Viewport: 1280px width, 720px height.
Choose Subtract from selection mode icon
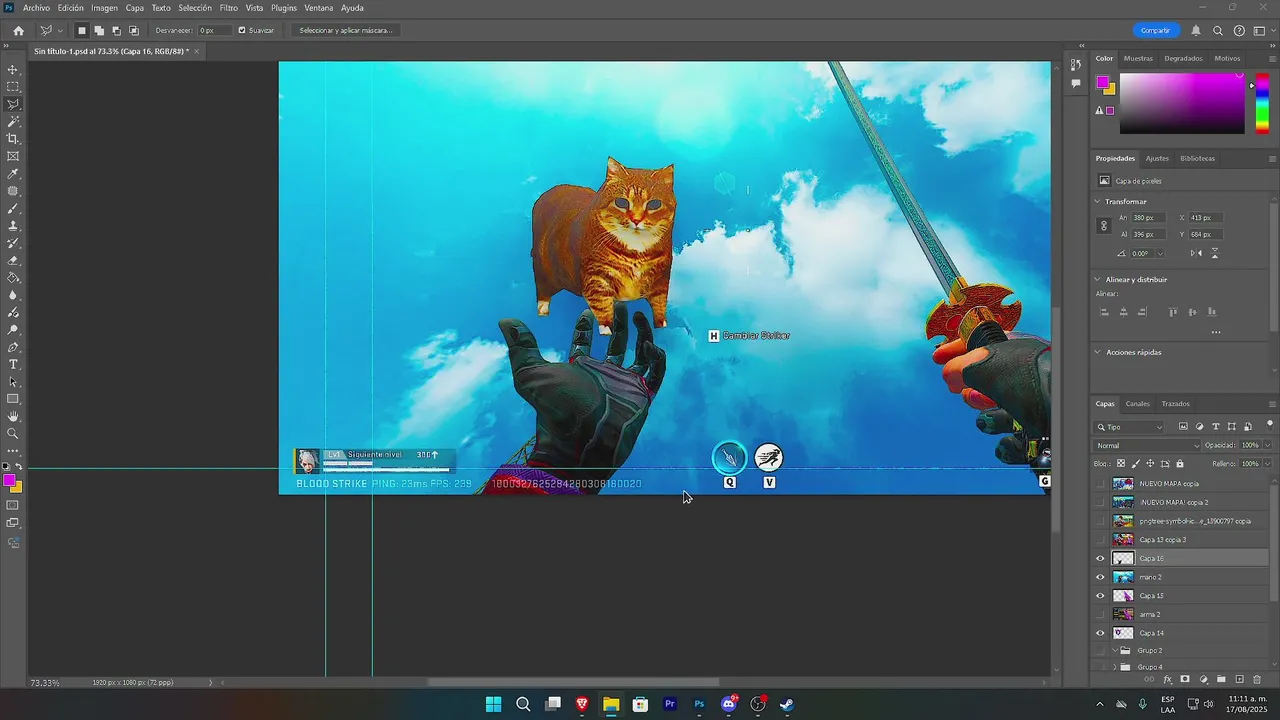[x=116, y=30]
